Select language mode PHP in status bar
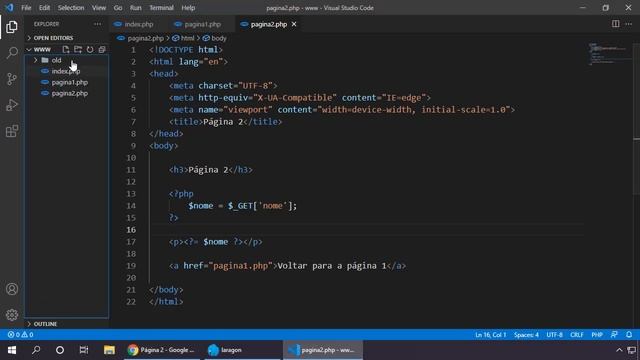The image size is (640, 360). click(597, 335)
